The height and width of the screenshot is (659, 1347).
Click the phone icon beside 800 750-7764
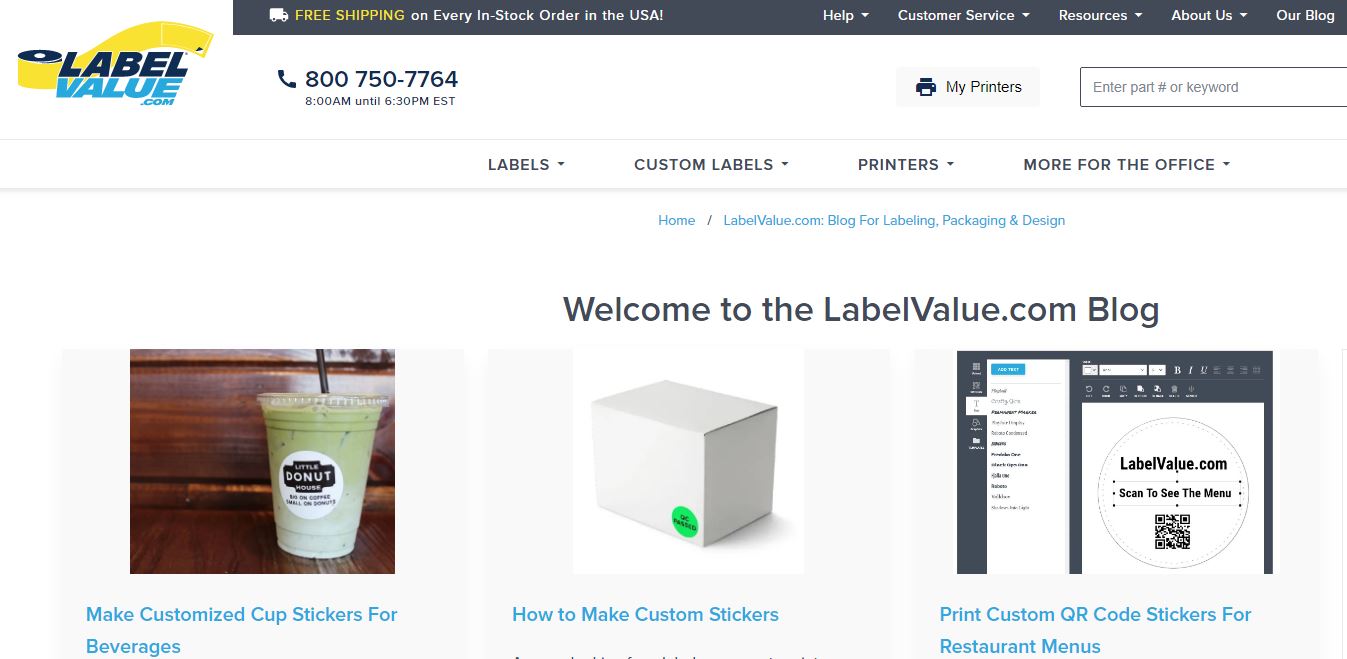point(287,79)
